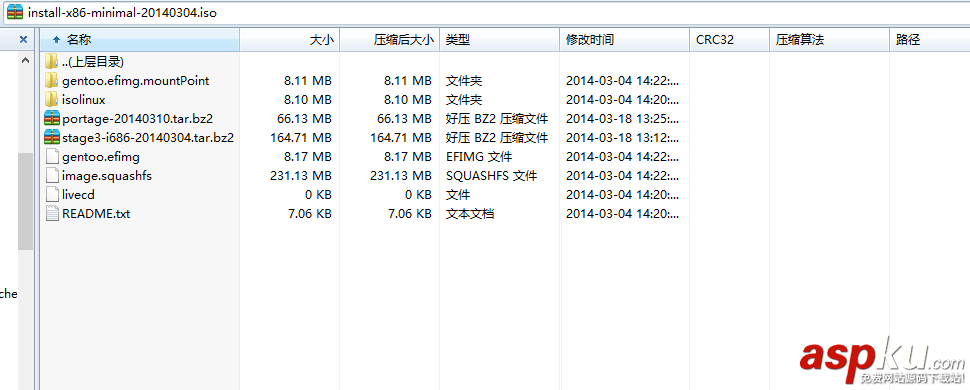Sort the list by the 大小 column header
The image size is (970, 390).
290,40
